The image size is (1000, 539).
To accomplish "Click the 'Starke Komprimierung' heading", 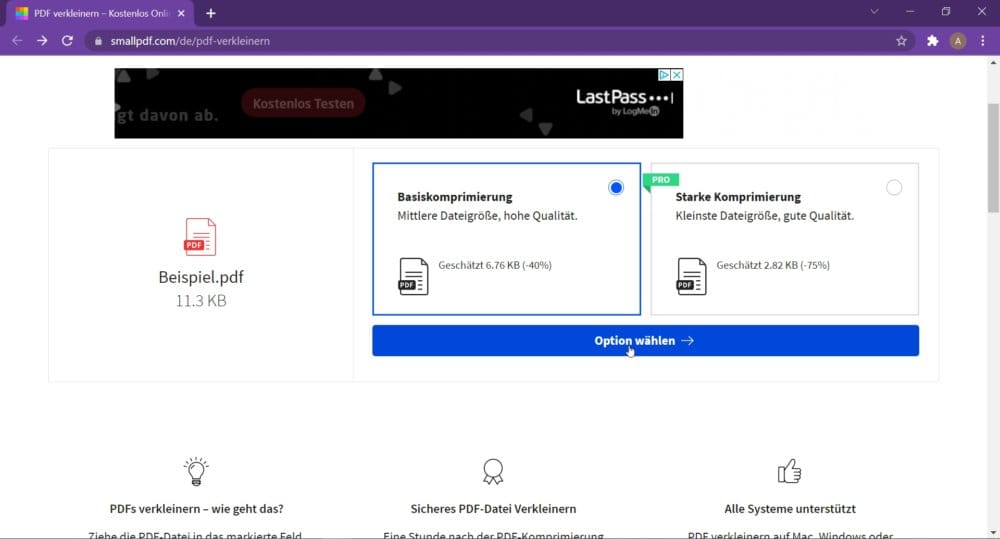I will click(738, 197).
